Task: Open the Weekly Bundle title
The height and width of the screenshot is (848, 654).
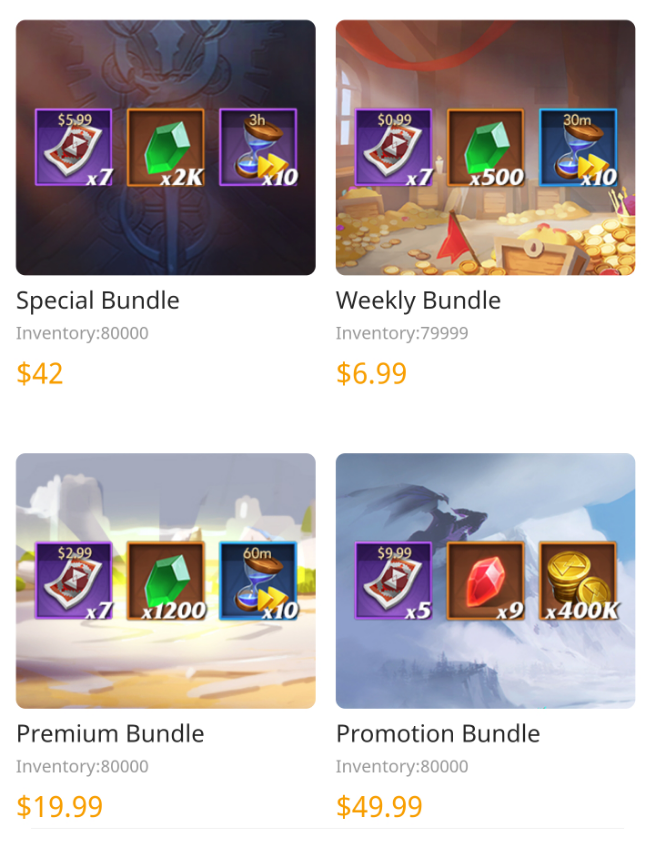Action: 418,300
